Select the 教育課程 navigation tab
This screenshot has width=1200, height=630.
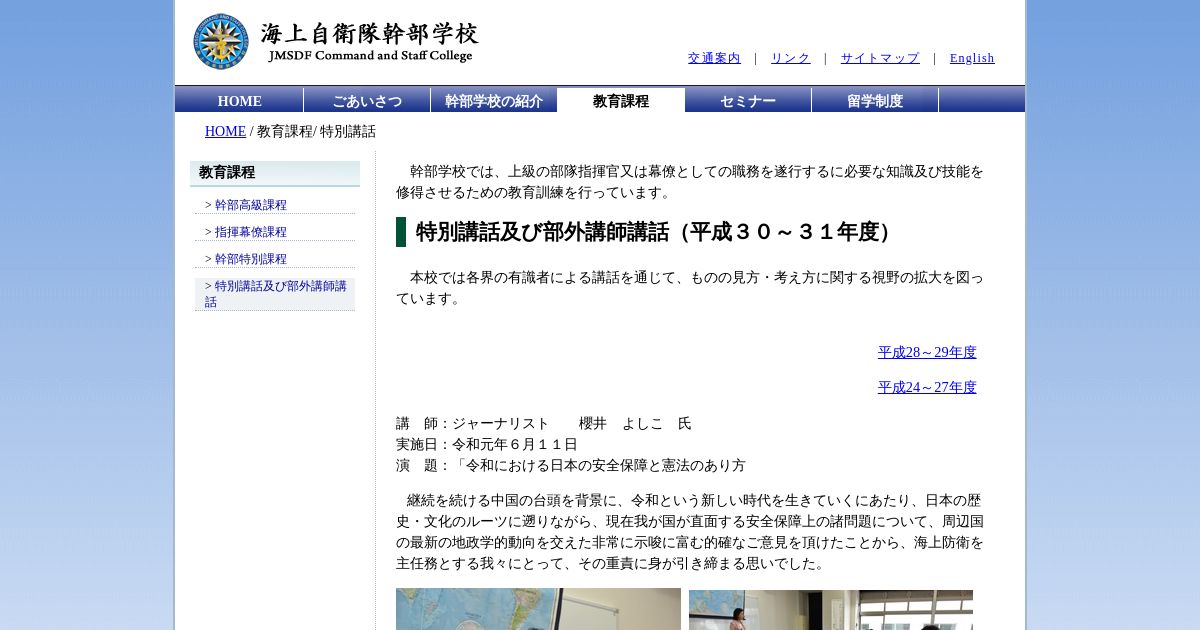pos(621,100)
